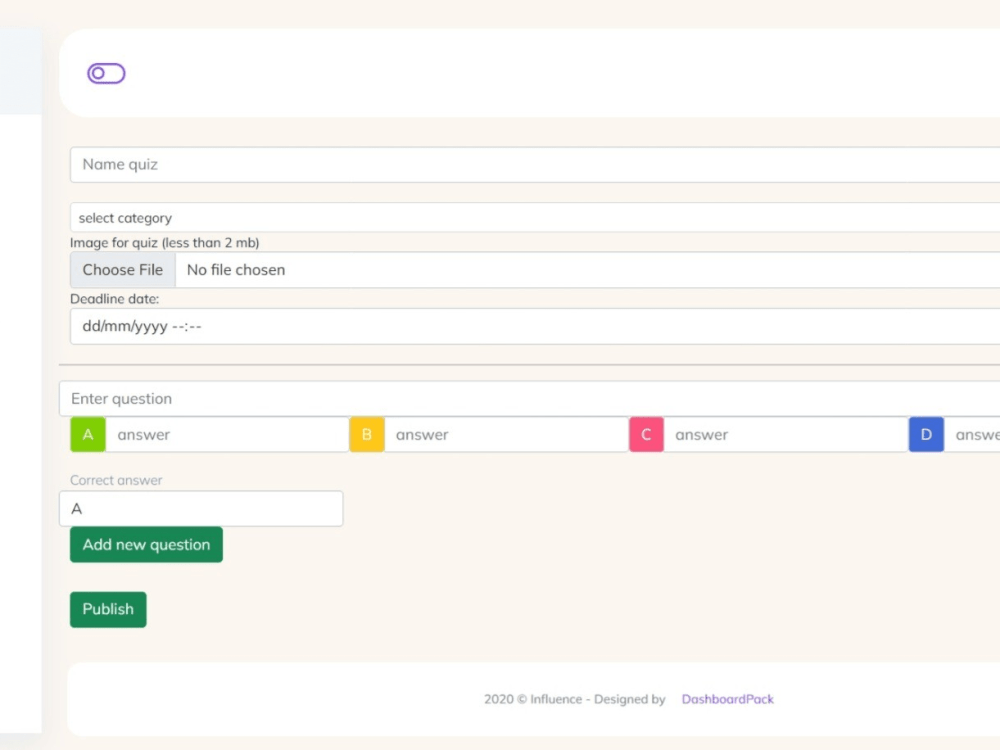Select the green letter A answer badge

pos(87,434)
